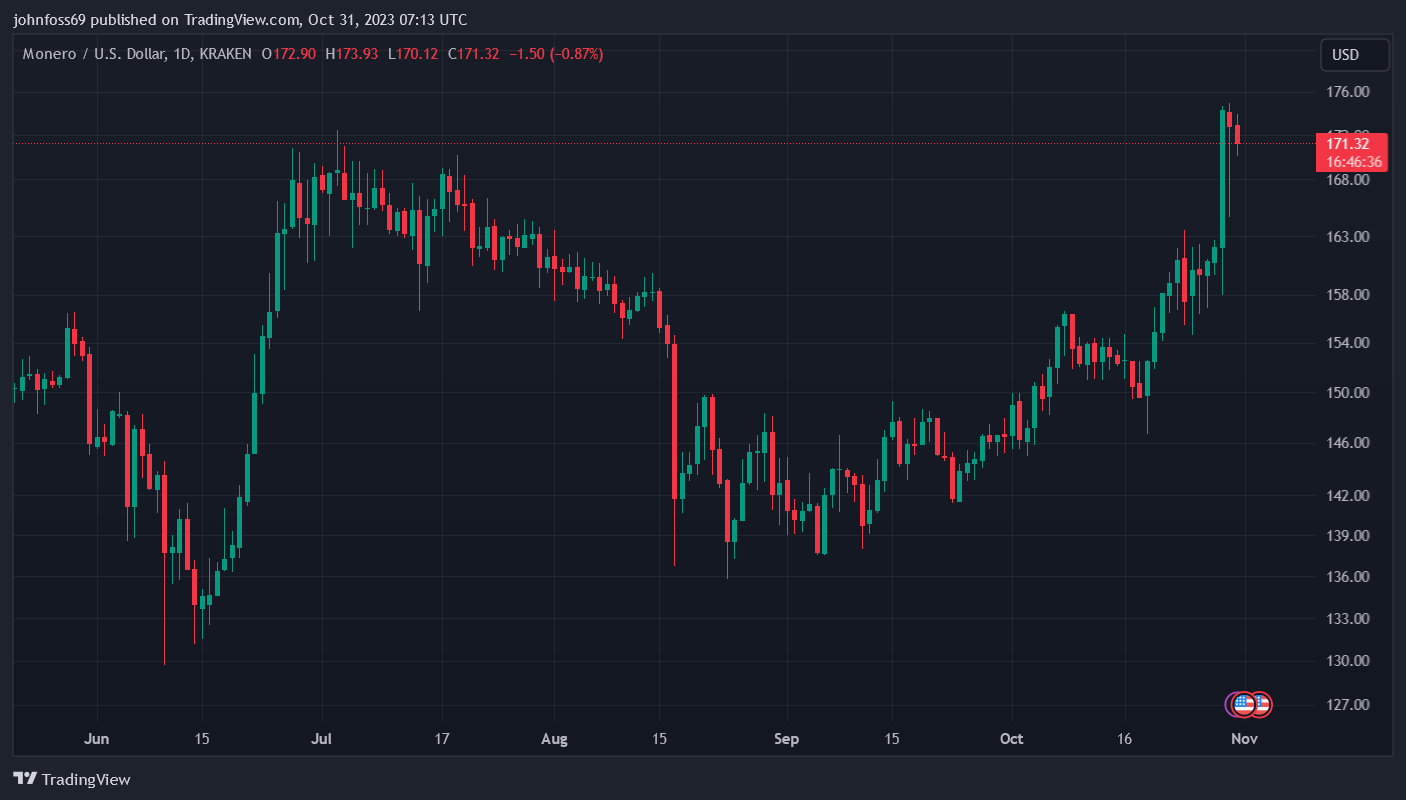The width and height of the screenshot is (1406, 800).
Task: Open the USD currency selector
Action: click(x=1355, y=55)
